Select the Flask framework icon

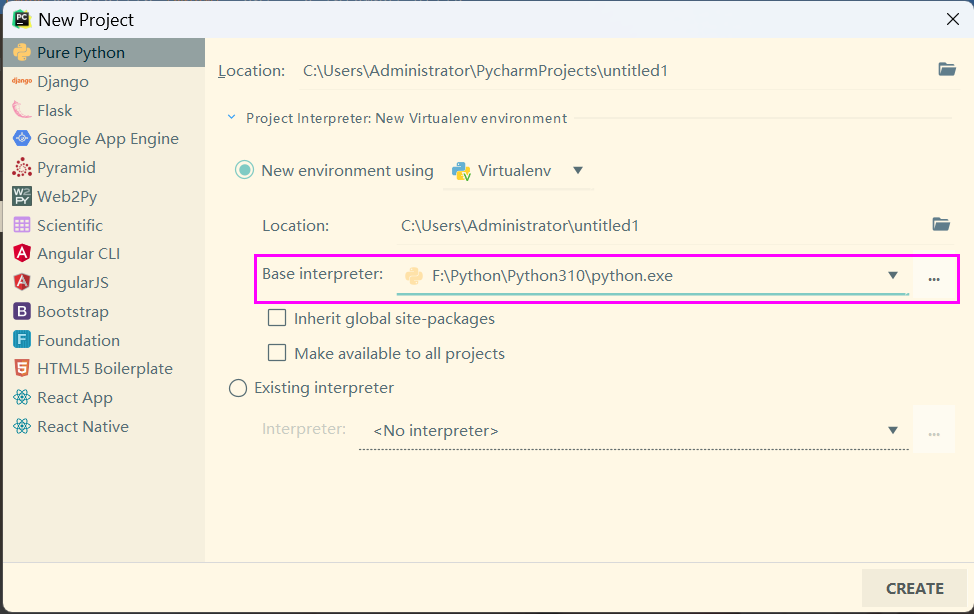coord(22,110)
